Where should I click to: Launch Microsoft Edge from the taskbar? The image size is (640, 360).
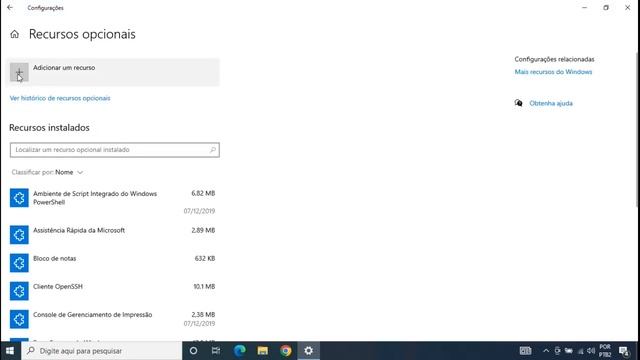coord(240,351)
